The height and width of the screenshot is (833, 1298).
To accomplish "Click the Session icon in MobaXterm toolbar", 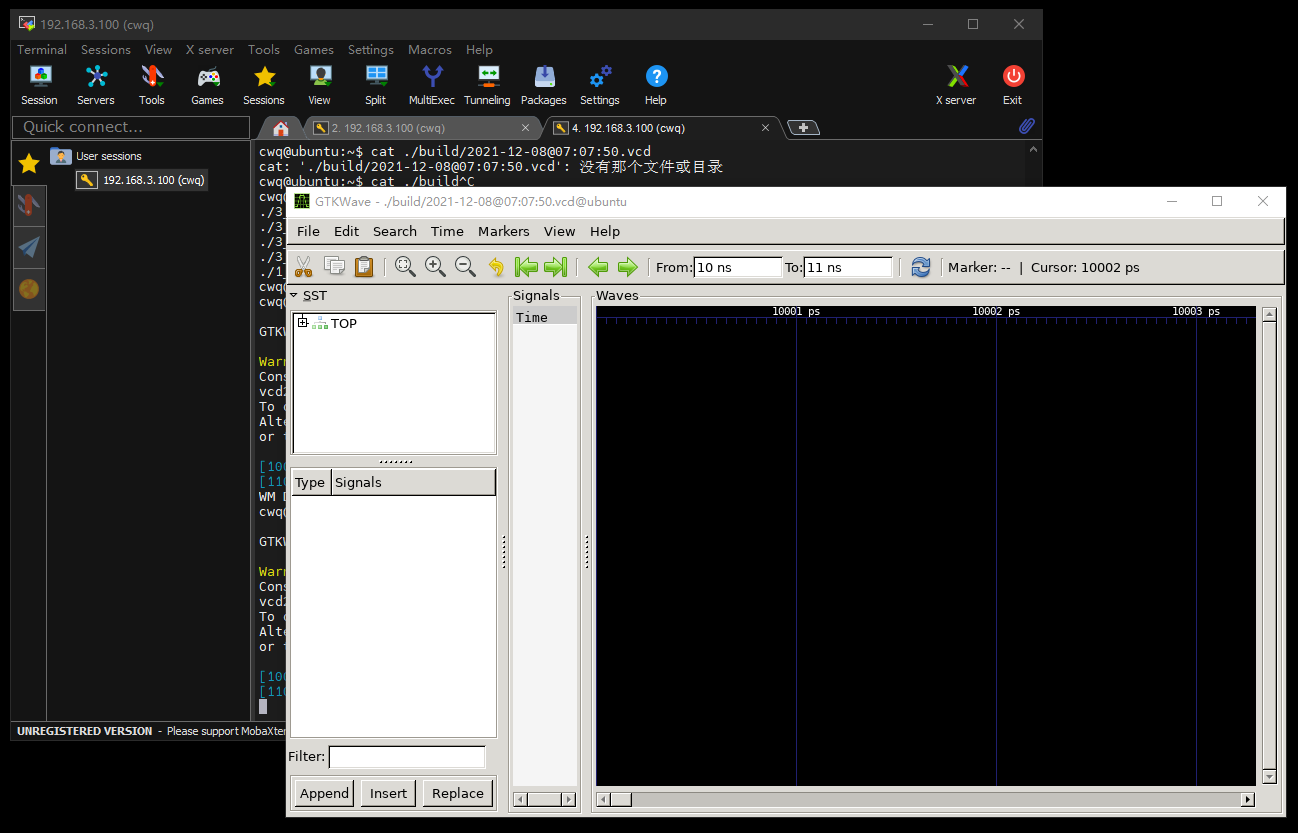I will (40, 85).
